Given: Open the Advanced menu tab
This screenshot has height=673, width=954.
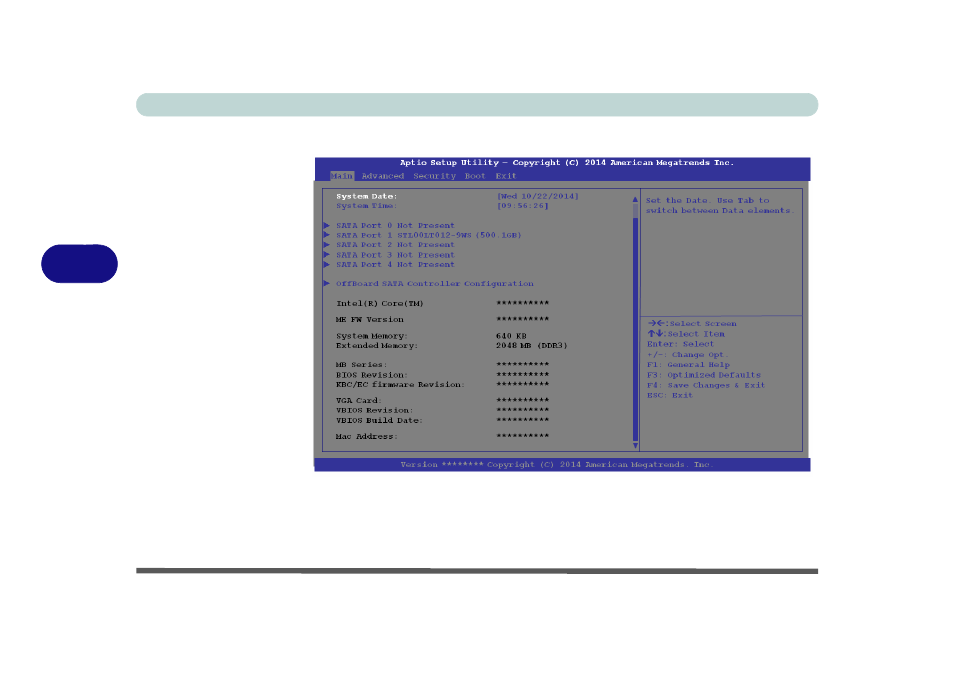Looking at the screenshot, I should [x=383, y=176].
